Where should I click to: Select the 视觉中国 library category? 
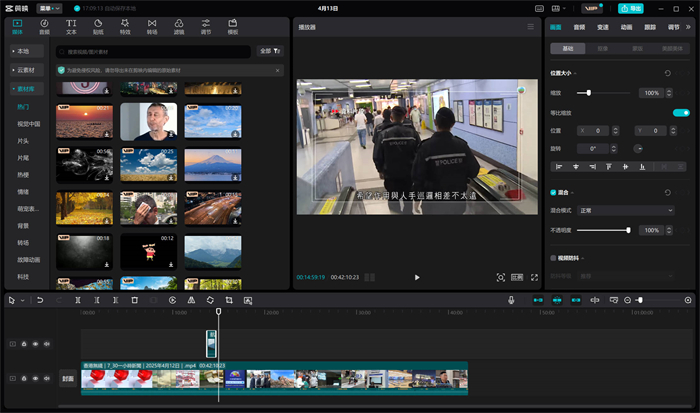tap(29, 124)
